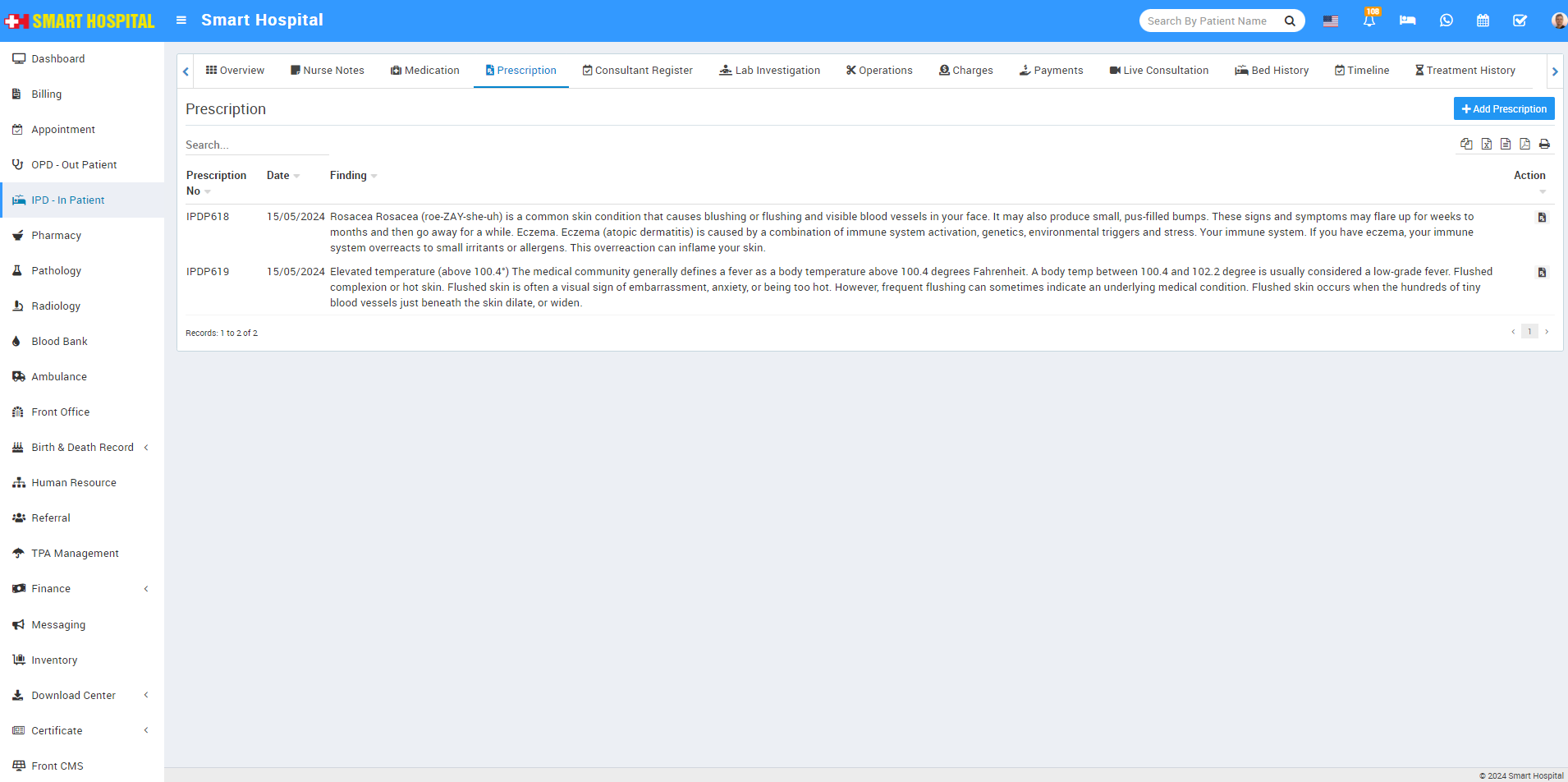Image resolution: width=1568 pixels, height=782 pixels.
Task: Open the Date column sort dropdown
Action: 296,175
